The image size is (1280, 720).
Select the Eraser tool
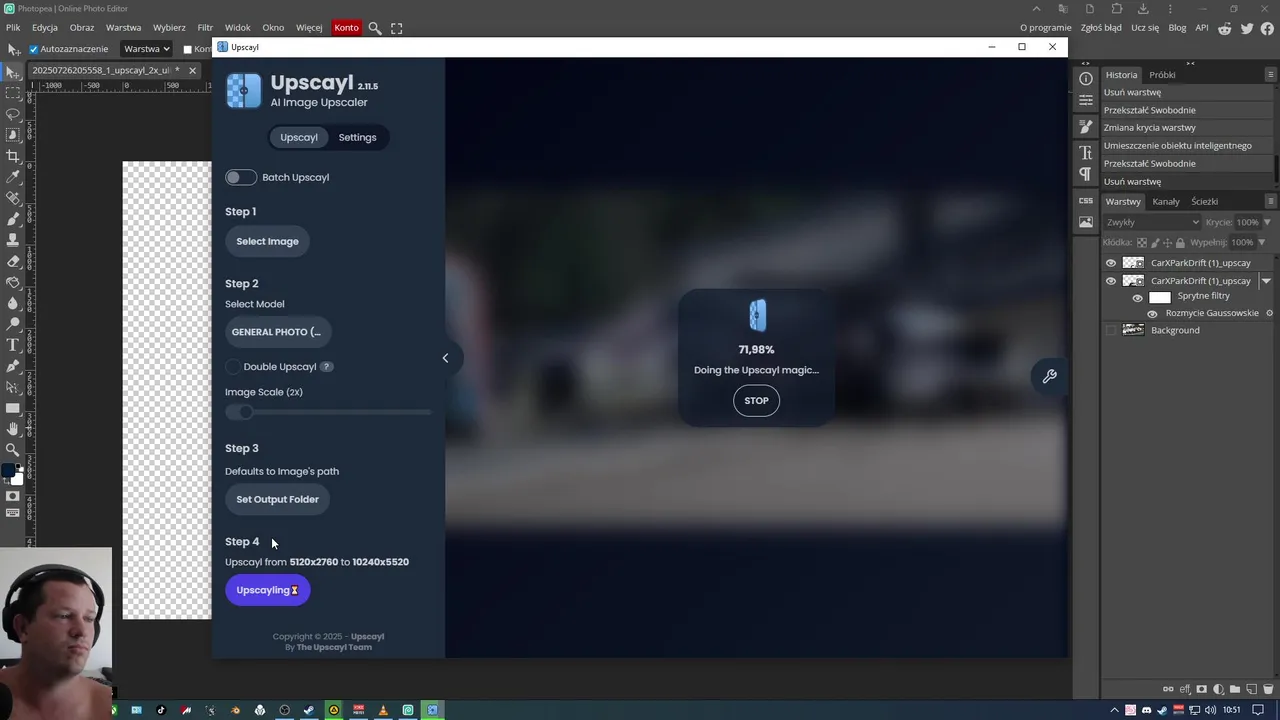click(13, 262)
